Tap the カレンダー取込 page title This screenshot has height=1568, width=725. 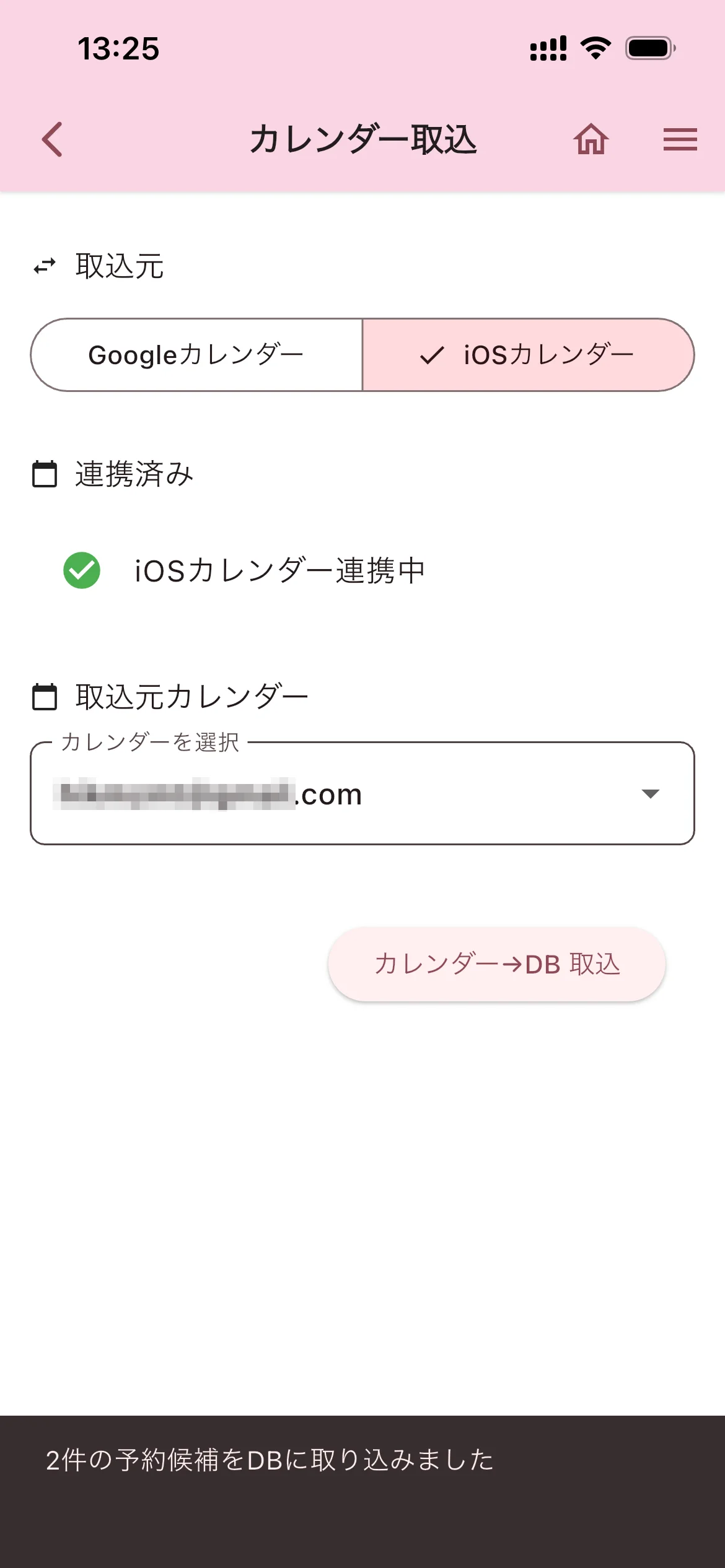click(363, 139)
